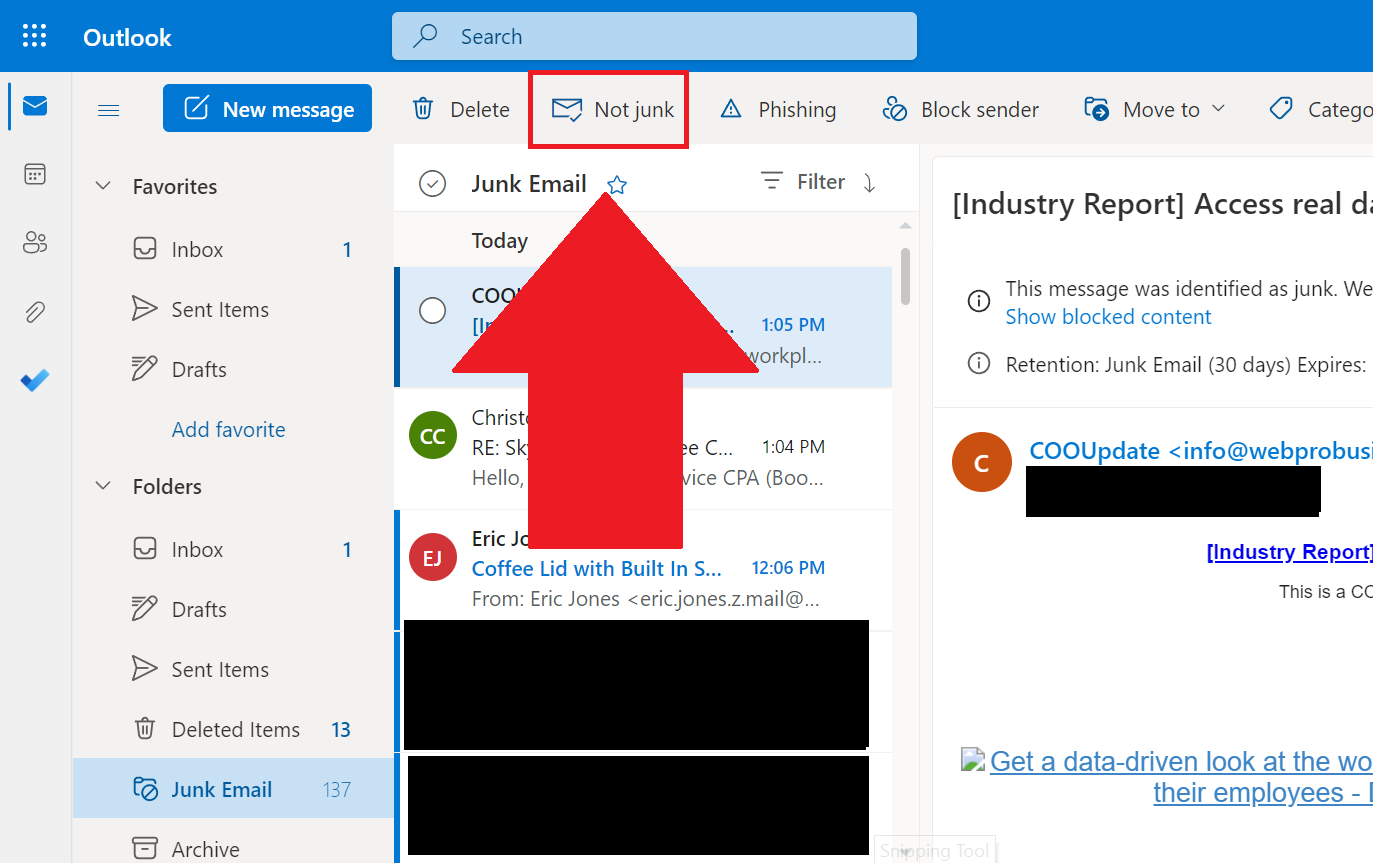Screen dimensions: 1373x863
Task: Add Junk Email to favorites star
Action: [617, 185]
